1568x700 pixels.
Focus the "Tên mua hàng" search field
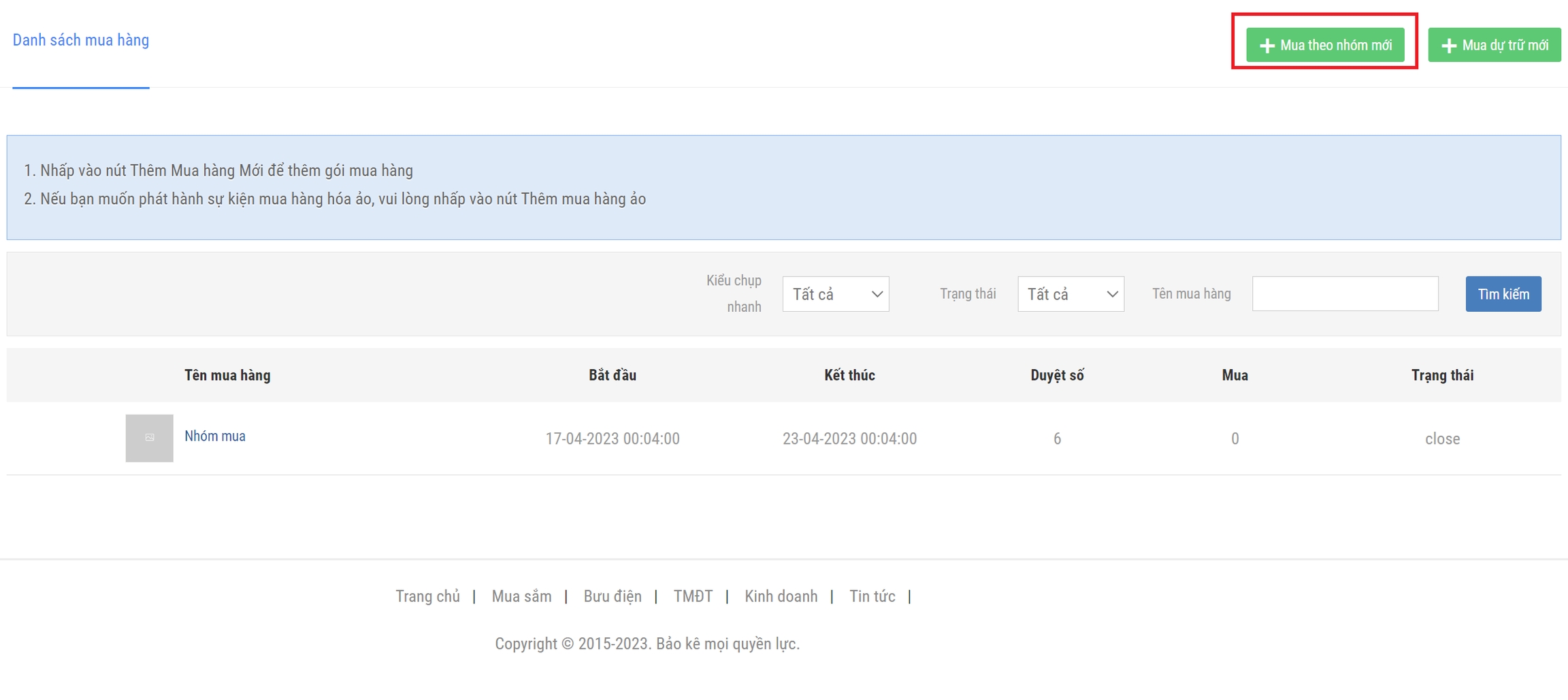click(x=1345, y=294)
